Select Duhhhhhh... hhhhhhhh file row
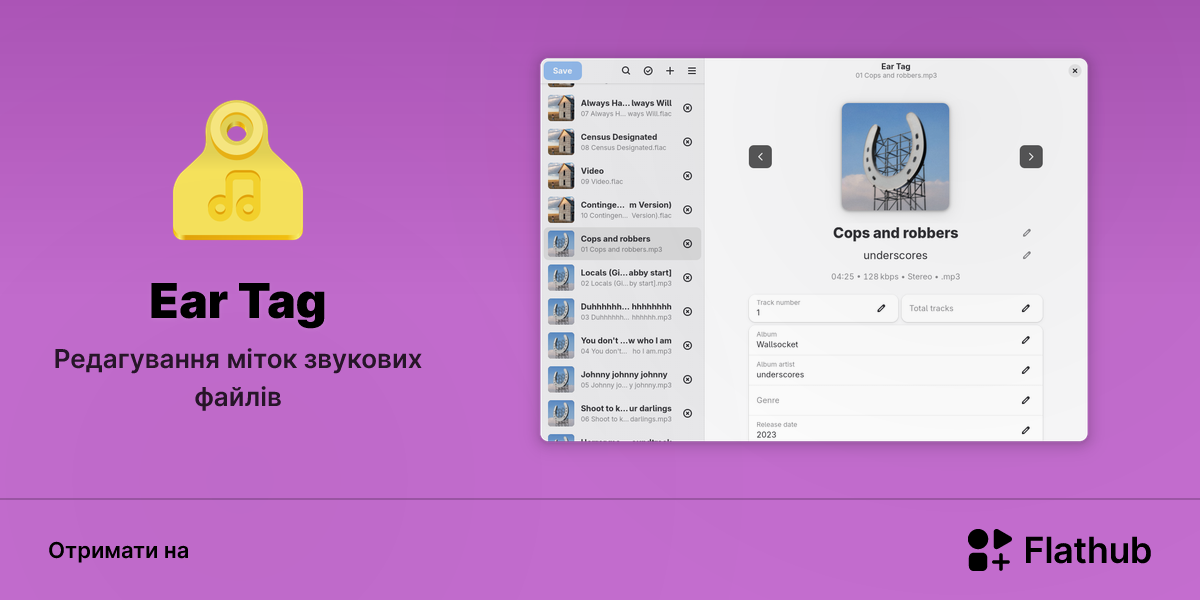This screenshot has width=1200, height=600. click(622, 312)
